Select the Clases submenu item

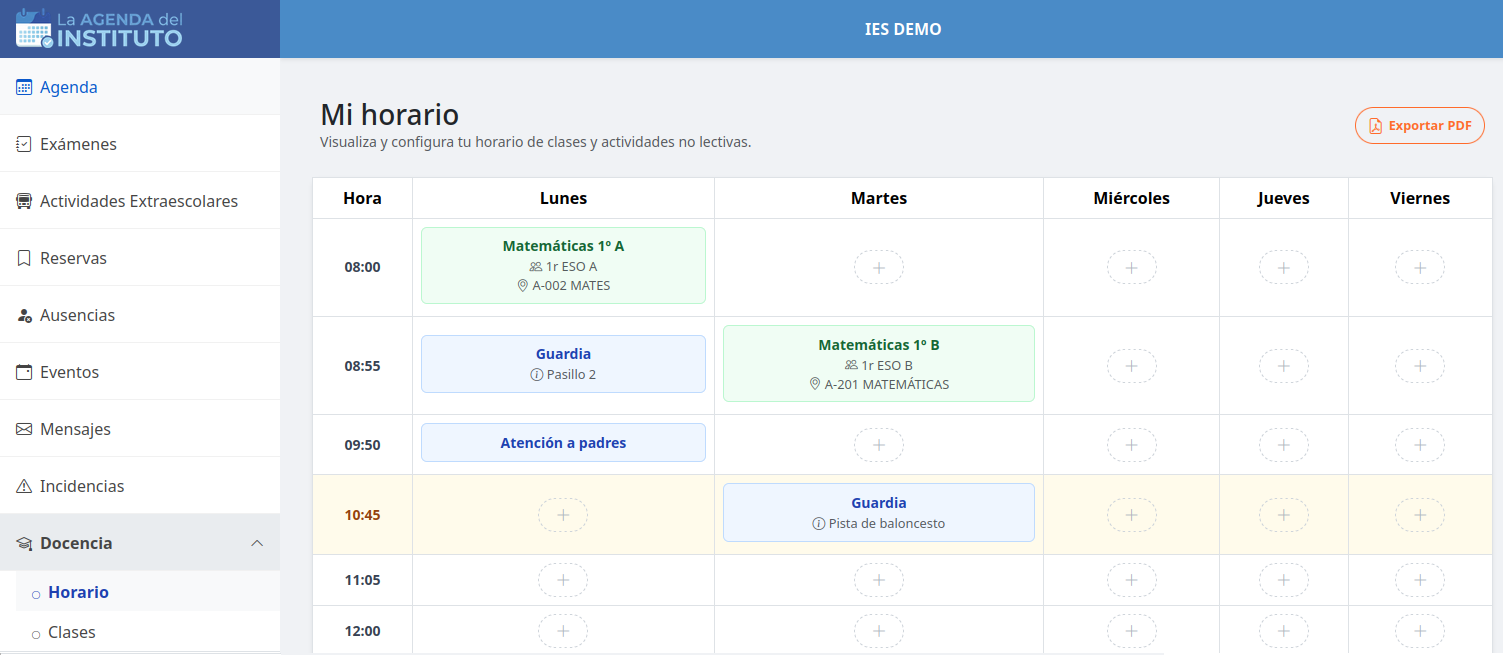[x=148, y=632]
